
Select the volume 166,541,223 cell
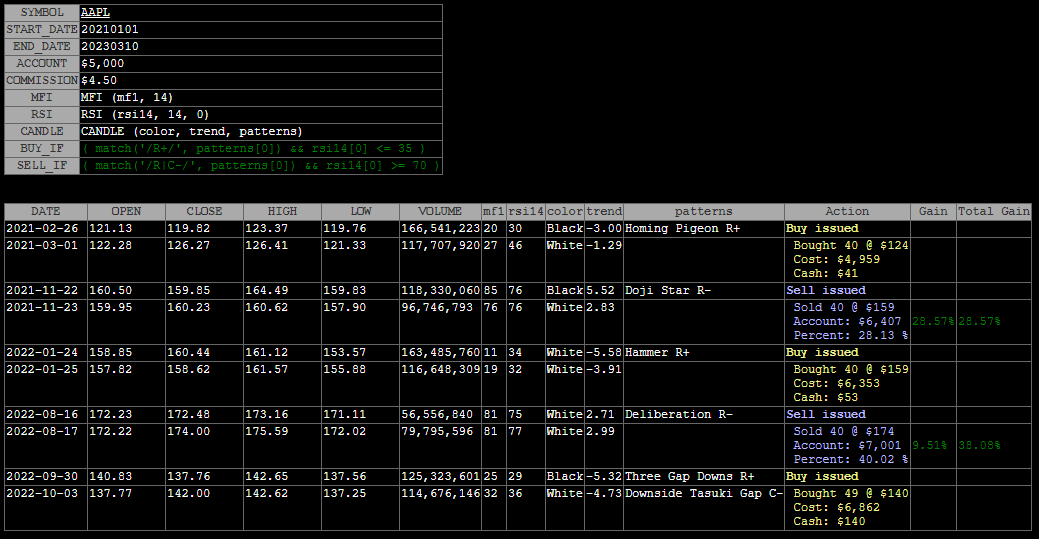coord(440,229)
